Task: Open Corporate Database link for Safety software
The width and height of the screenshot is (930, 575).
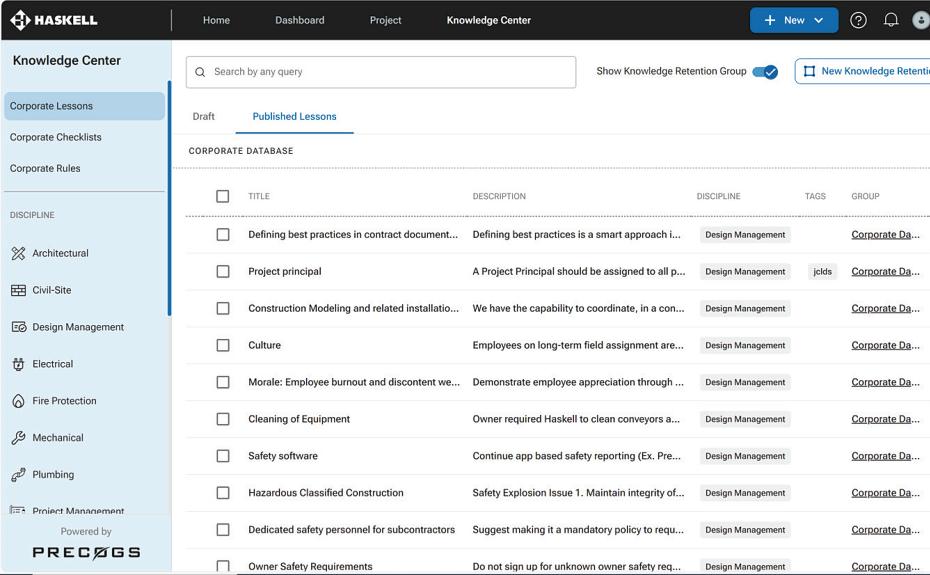Action: coord(885,456)
